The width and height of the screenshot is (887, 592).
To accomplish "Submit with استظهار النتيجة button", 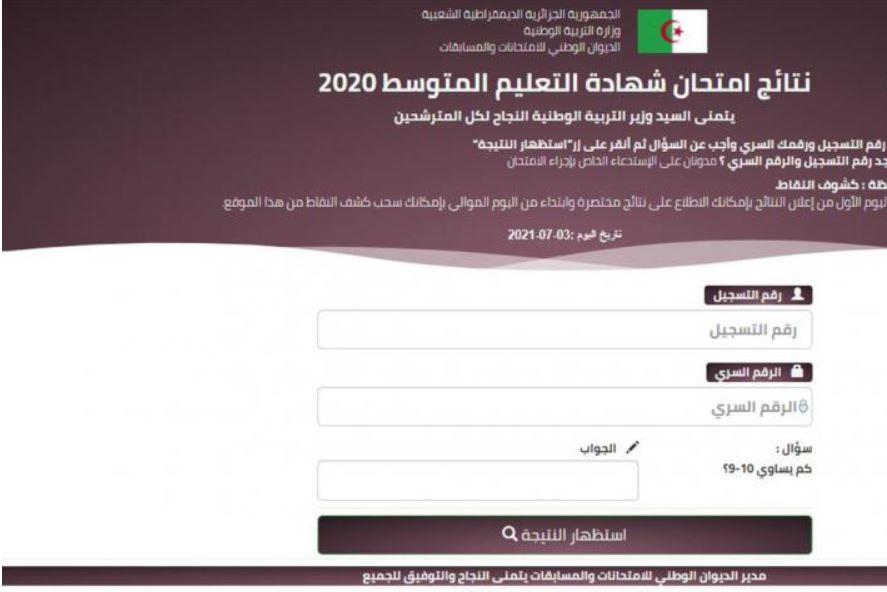I will click(x=565, y=534).
